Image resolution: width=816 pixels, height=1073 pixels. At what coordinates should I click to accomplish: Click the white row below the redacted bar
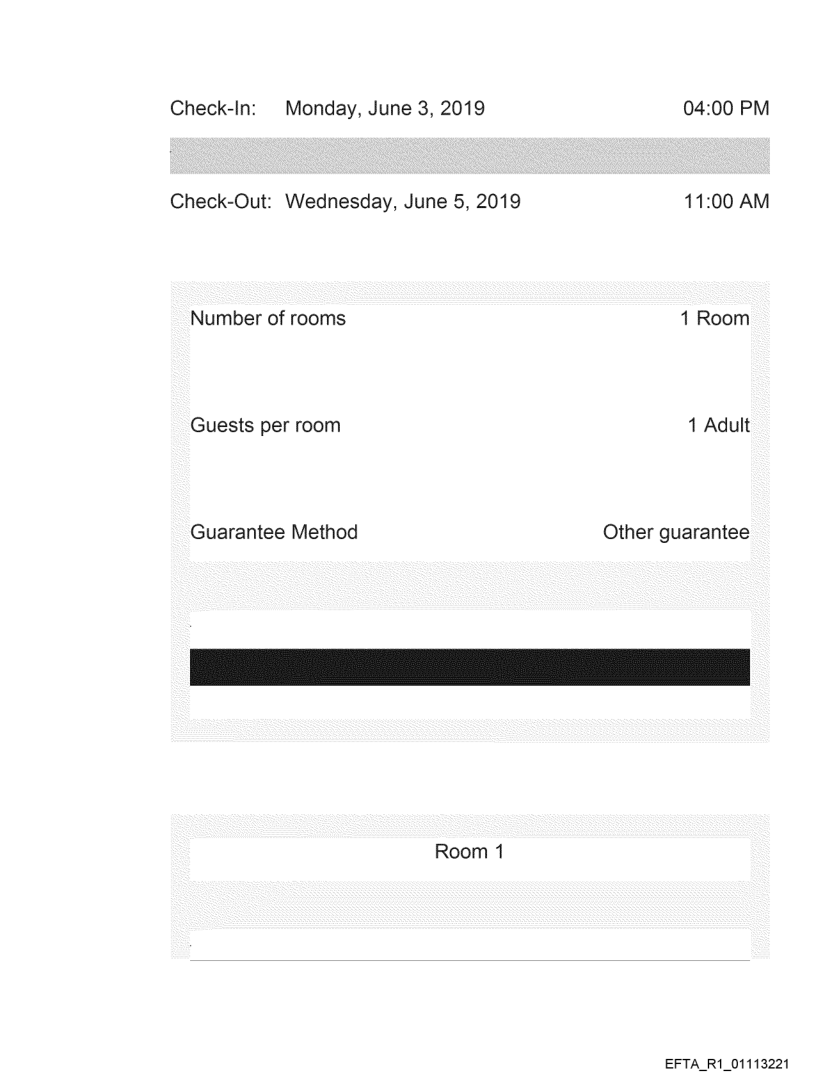tap(470, 702)
